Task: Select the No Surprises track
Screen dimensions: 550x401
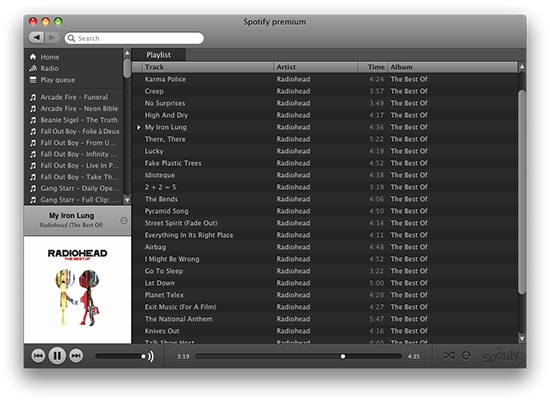Action: tap(325, 103)
